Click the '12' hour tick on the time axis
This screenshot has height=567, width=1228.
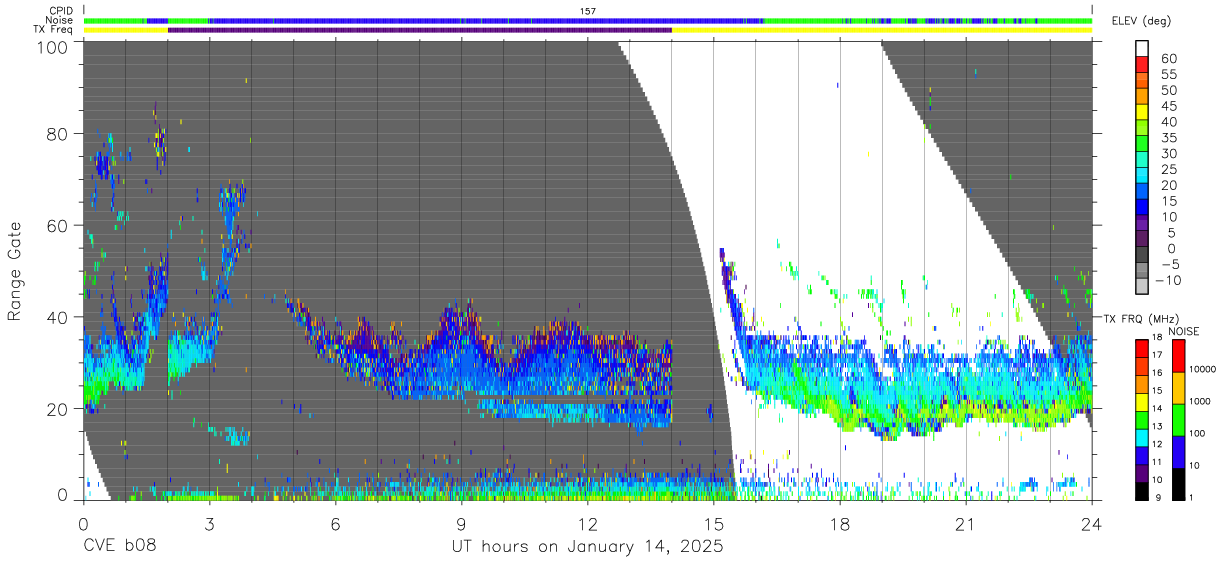pyautogui.click(x=587, y=523)
